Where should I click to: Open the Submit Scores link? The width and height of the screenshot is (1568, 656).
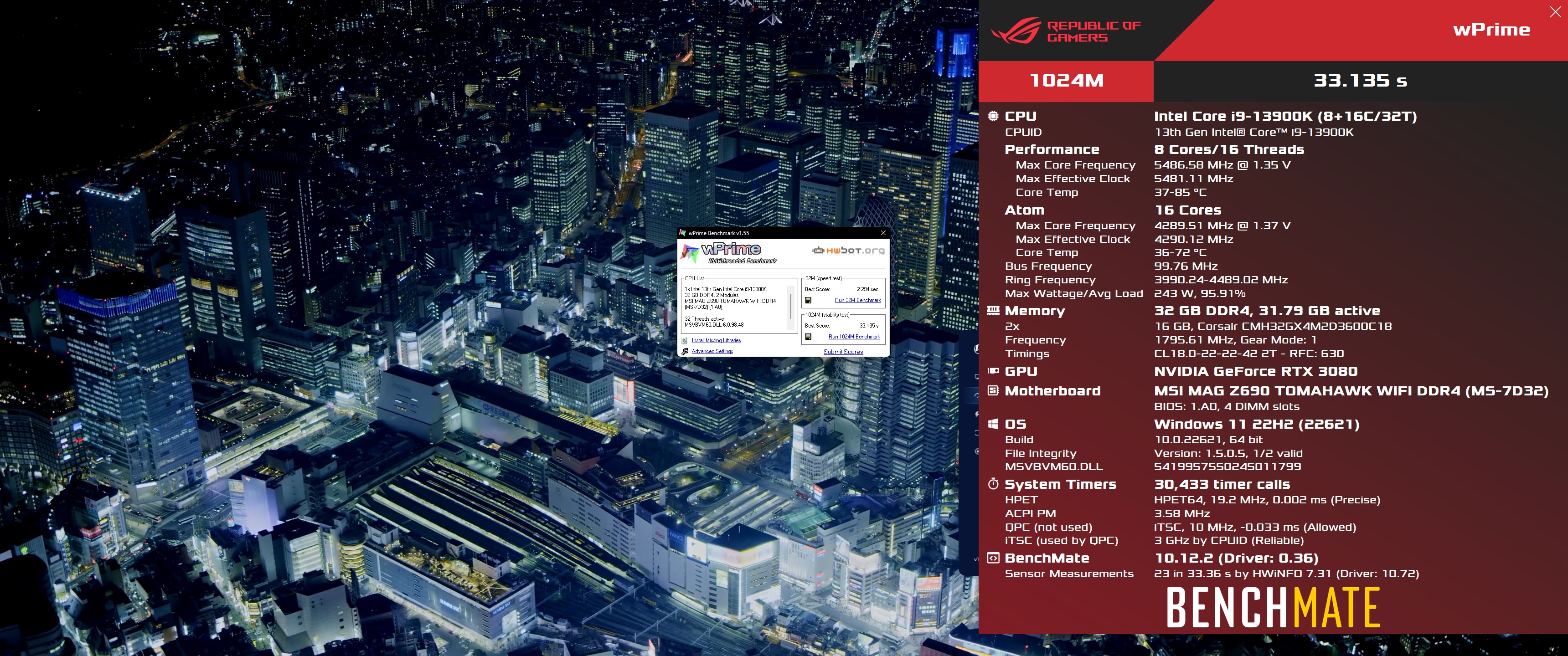tap(843, 352)
